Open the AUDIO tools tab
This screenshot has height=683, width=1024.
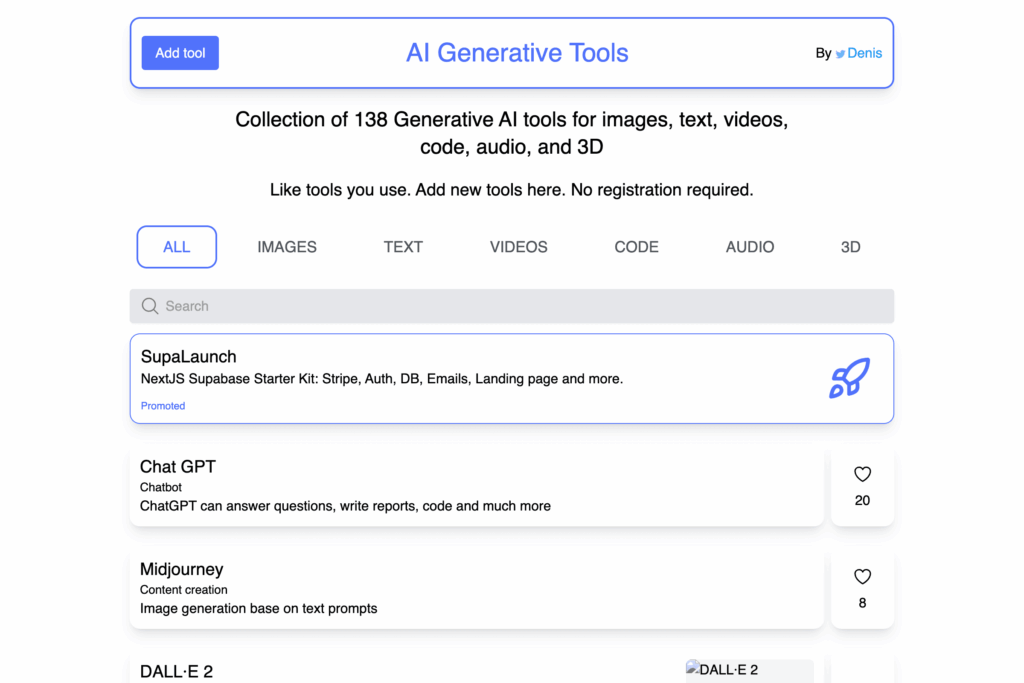(x=750, y=247)
